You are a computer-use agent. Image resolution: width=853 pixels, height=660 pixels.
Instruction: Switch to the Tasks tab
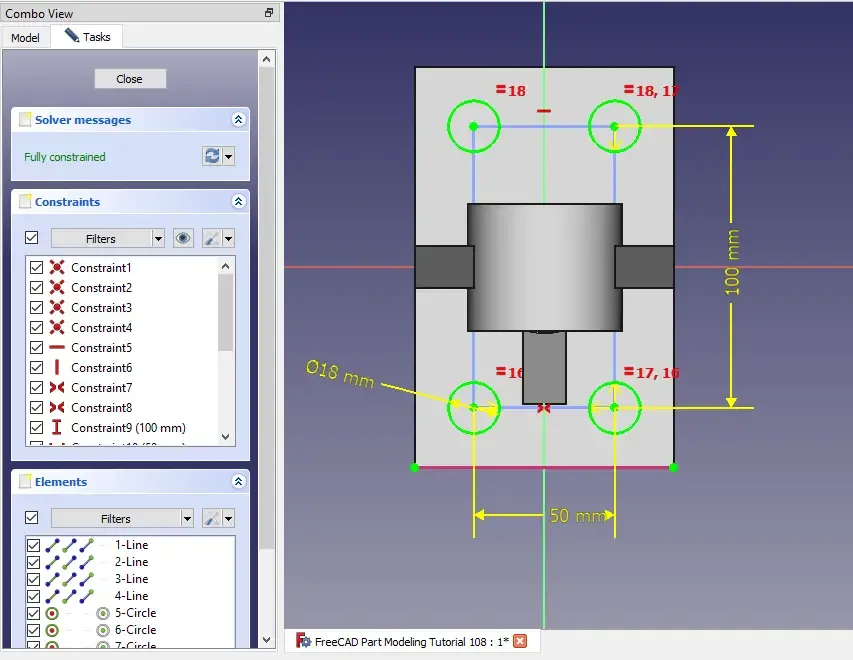[x=87, y=36]
